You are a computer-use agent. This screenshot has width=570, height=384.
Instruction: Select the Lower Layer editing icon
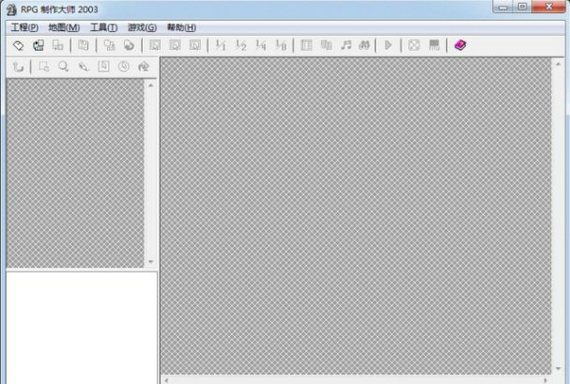point(155,45)
